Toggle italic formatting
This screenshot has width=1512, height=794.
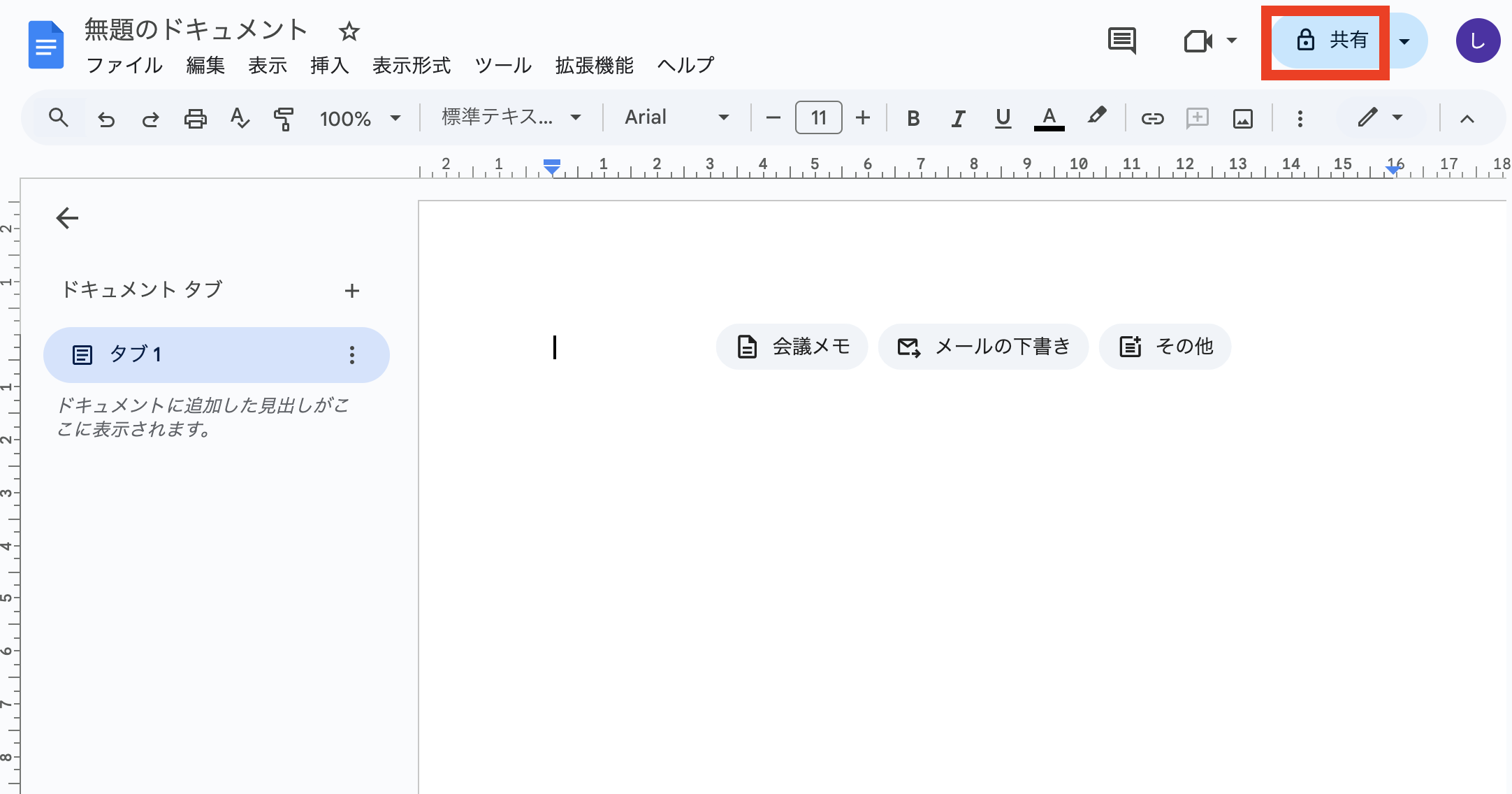tap(958, 119)
